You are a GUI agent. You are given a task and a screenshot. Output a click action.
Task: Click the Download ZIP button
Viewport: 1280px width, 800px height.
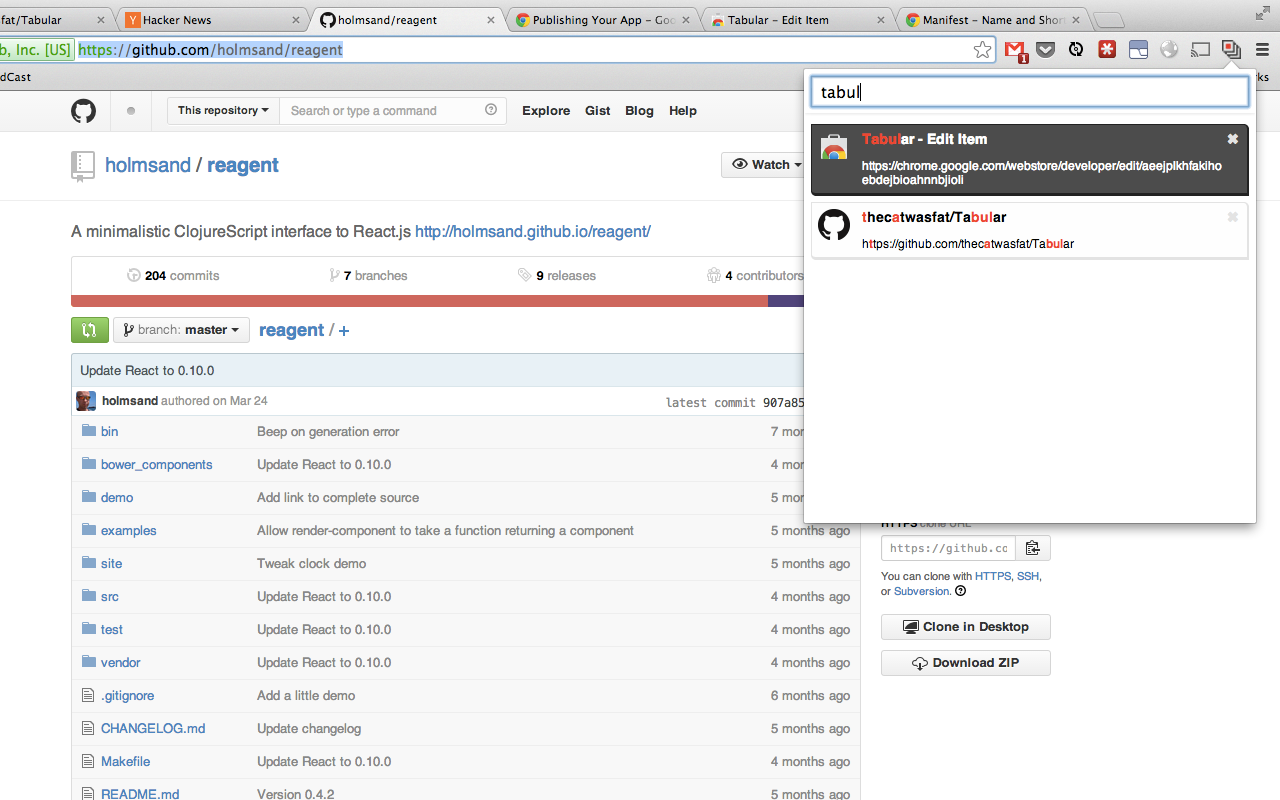pyautogui.click(x=966, y=663)
